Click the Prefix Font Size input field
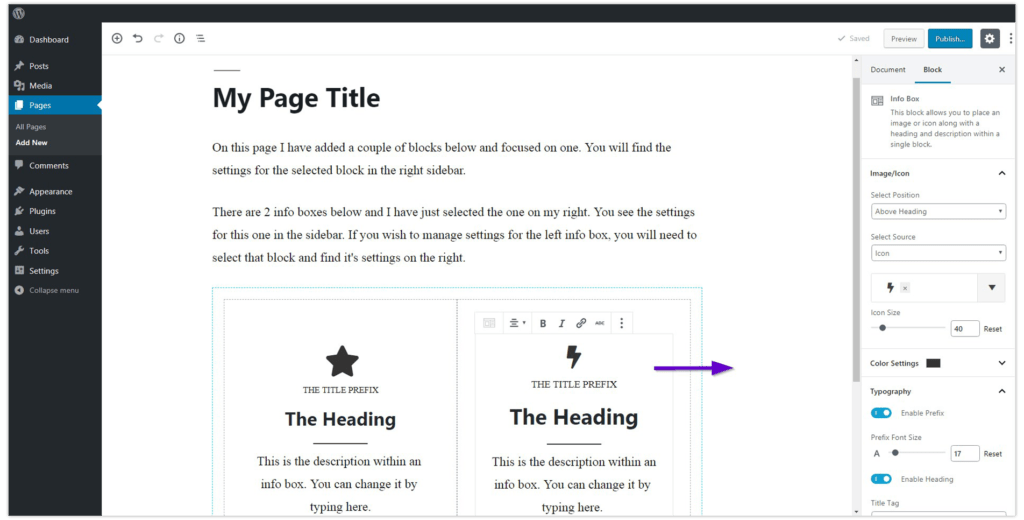This screenshot has width=1024, height=520. (x=964, y=453)
